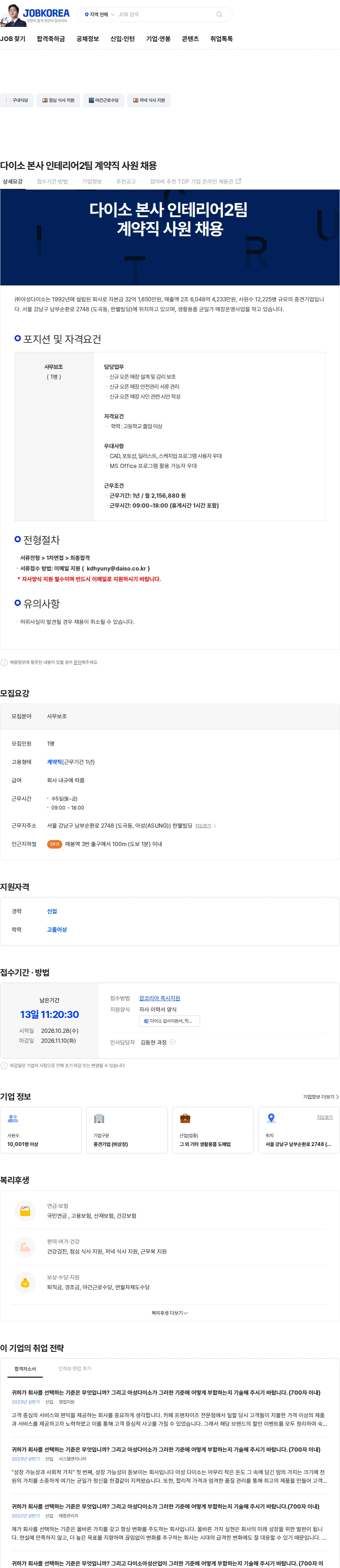Click the info icon beside 채용정보에 잘못된 내용

4,662
